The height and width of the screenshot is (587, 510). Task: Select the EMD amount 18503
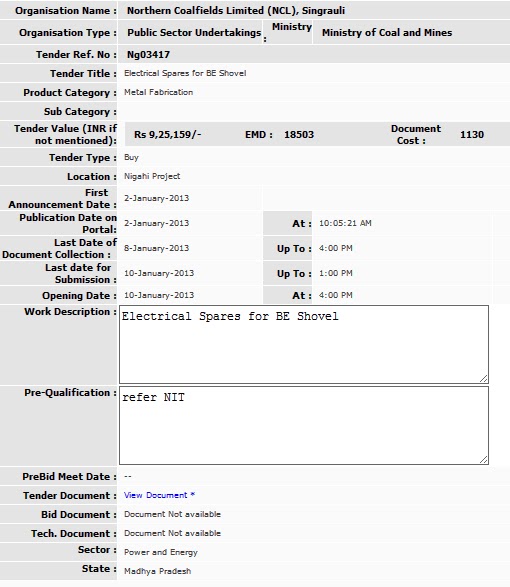coord(299,135)
